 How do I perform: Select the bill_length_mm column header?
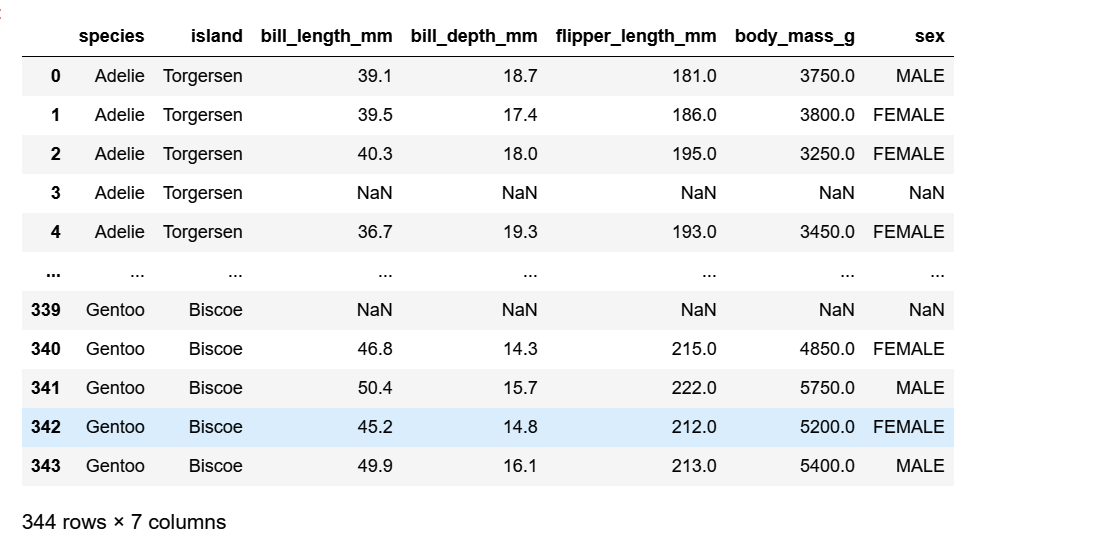click(x=326, y=36)
